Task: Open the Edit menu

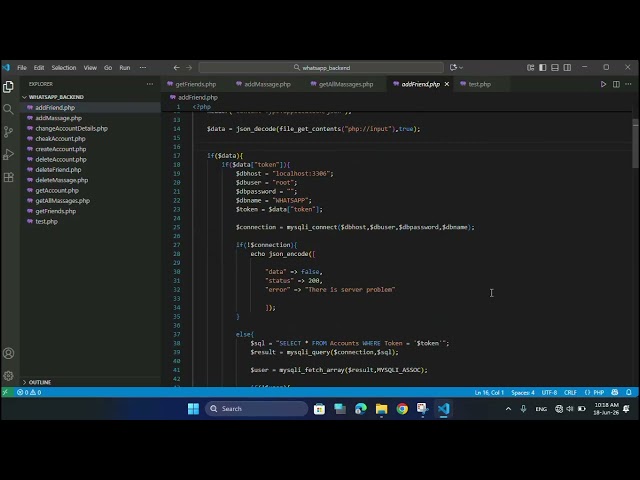Action: coord(39,68)
